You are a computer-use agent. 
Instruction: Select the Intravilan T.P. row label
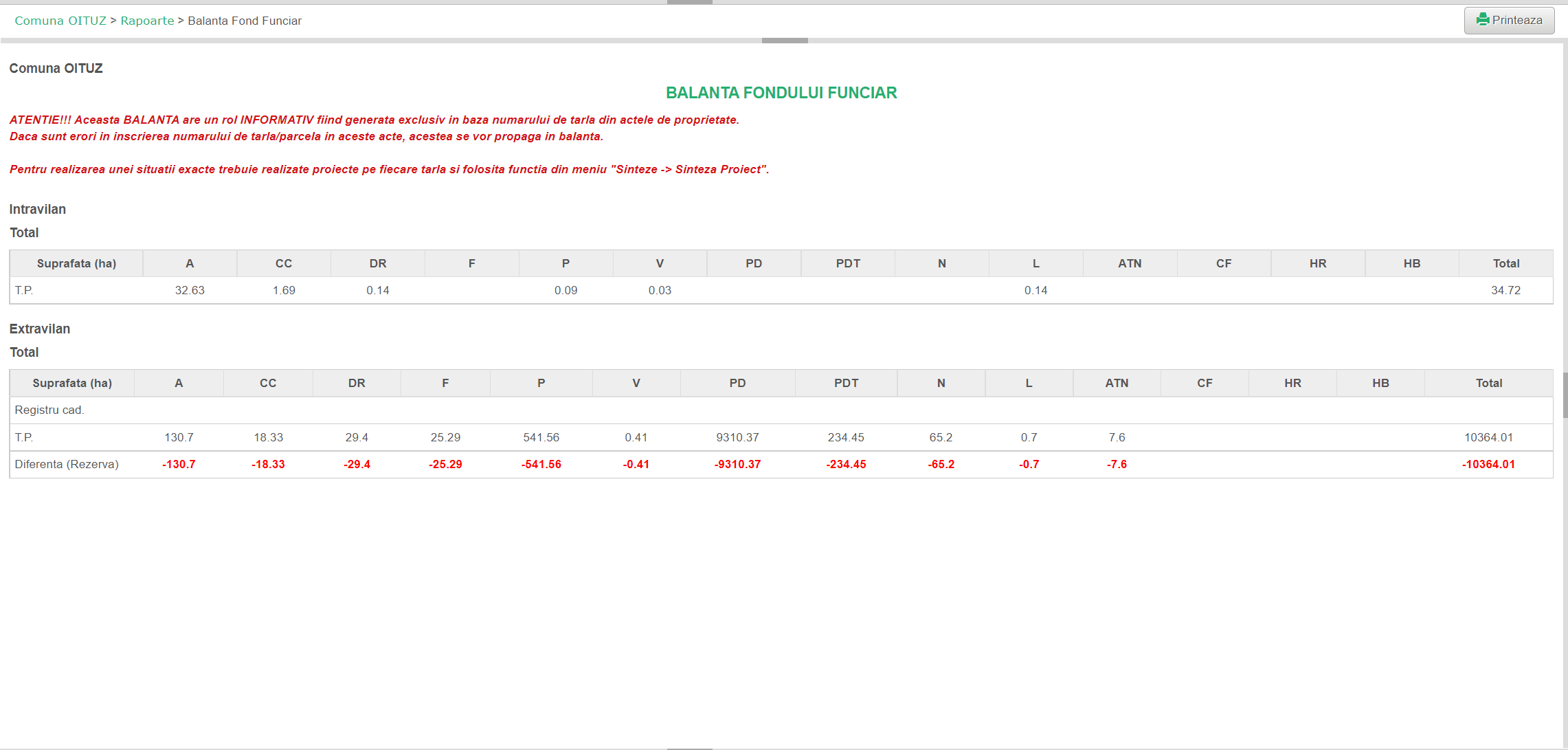coord(24,290)
